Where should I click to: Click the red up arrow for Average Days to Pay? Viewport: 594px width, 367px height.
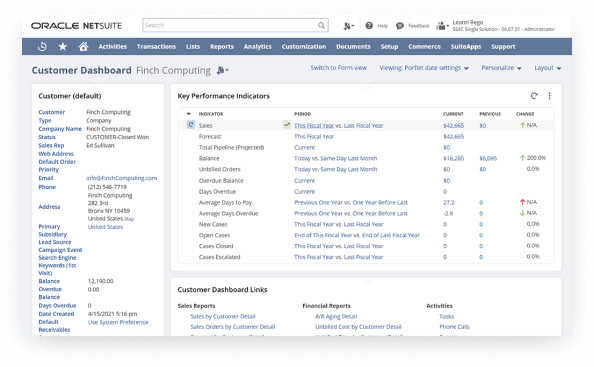click(522, 202)
